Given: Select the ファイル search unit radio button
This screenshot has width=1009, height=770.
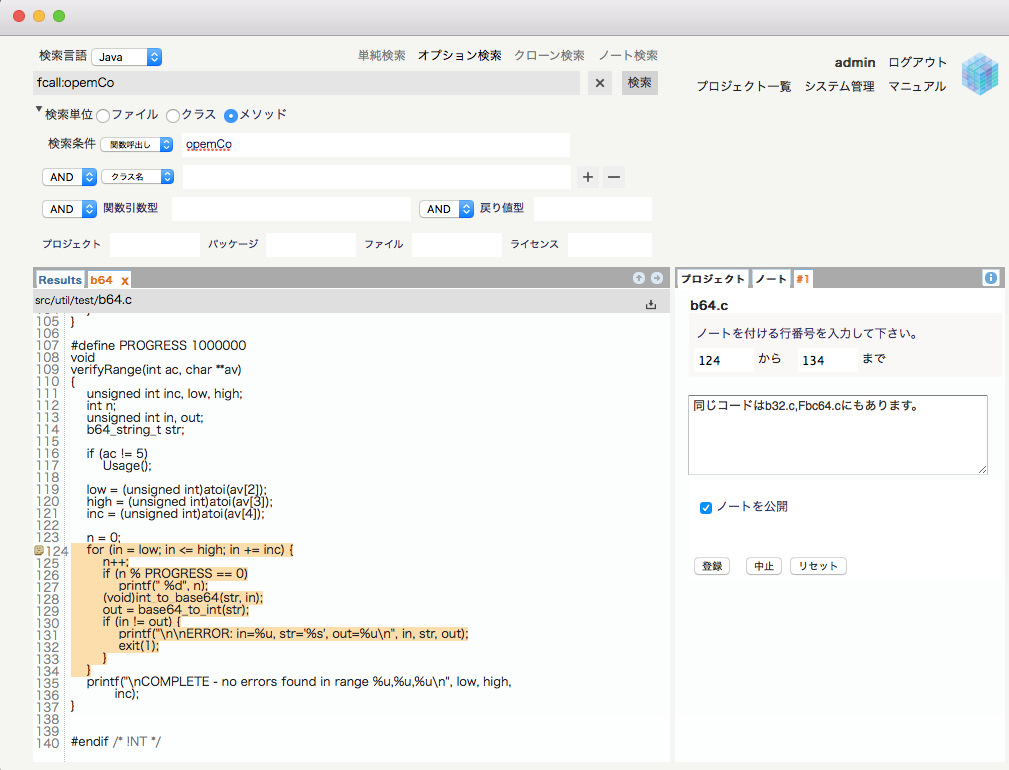Looking at the screenshot, I should 103,115.
